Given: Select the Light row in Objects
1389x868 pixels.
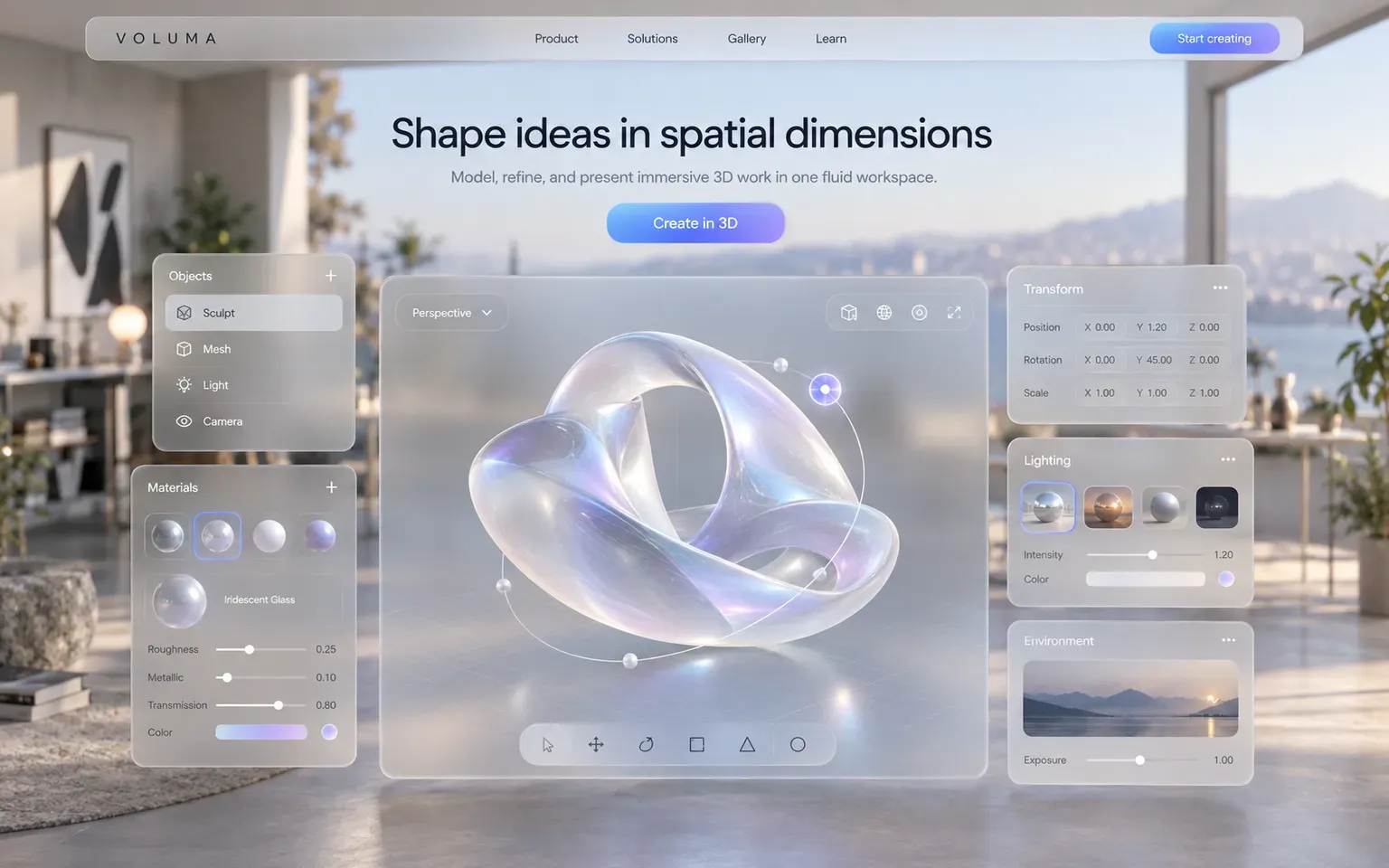Looking at the screenshot, I should pyautogui.click(x=254, y=385).
